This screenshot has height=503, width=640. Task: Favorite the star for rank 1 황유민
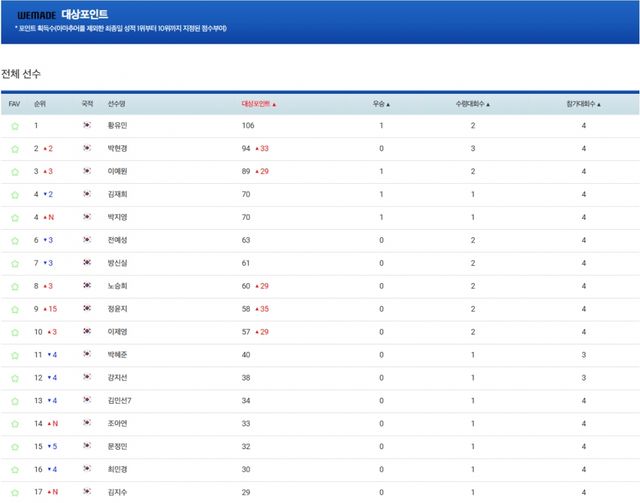pos(14,126)
